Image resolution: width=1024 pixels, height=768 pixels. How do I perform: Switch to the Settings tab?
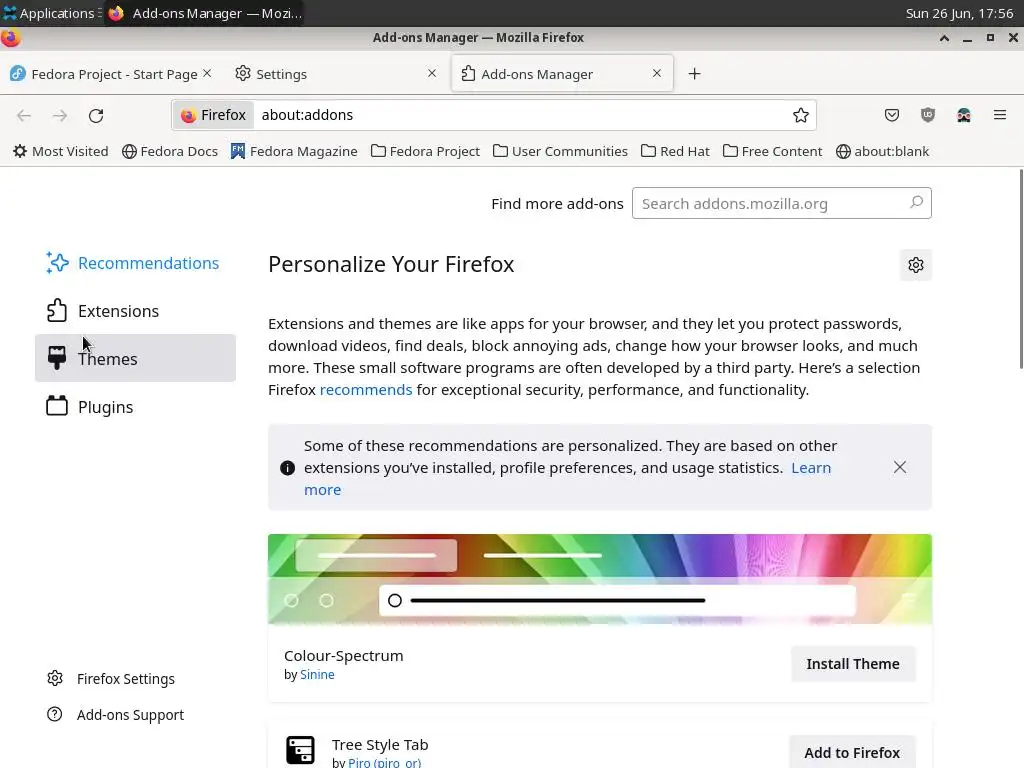[336, 74]
